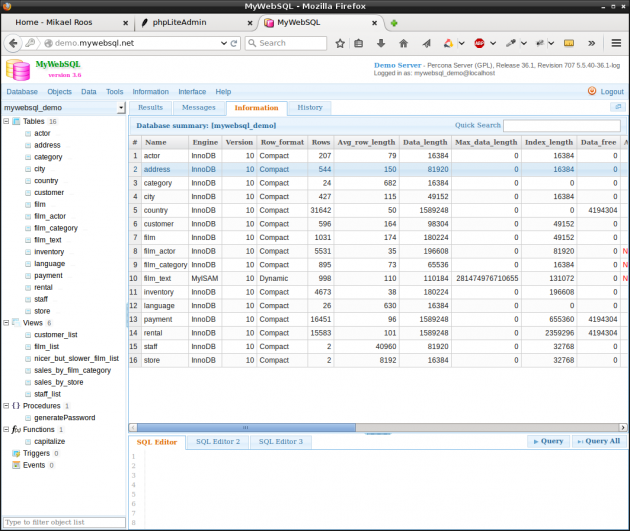Open the Objects menu
Image resolution: width=630 pixels, height=531 pixels.
click(59, 92)
